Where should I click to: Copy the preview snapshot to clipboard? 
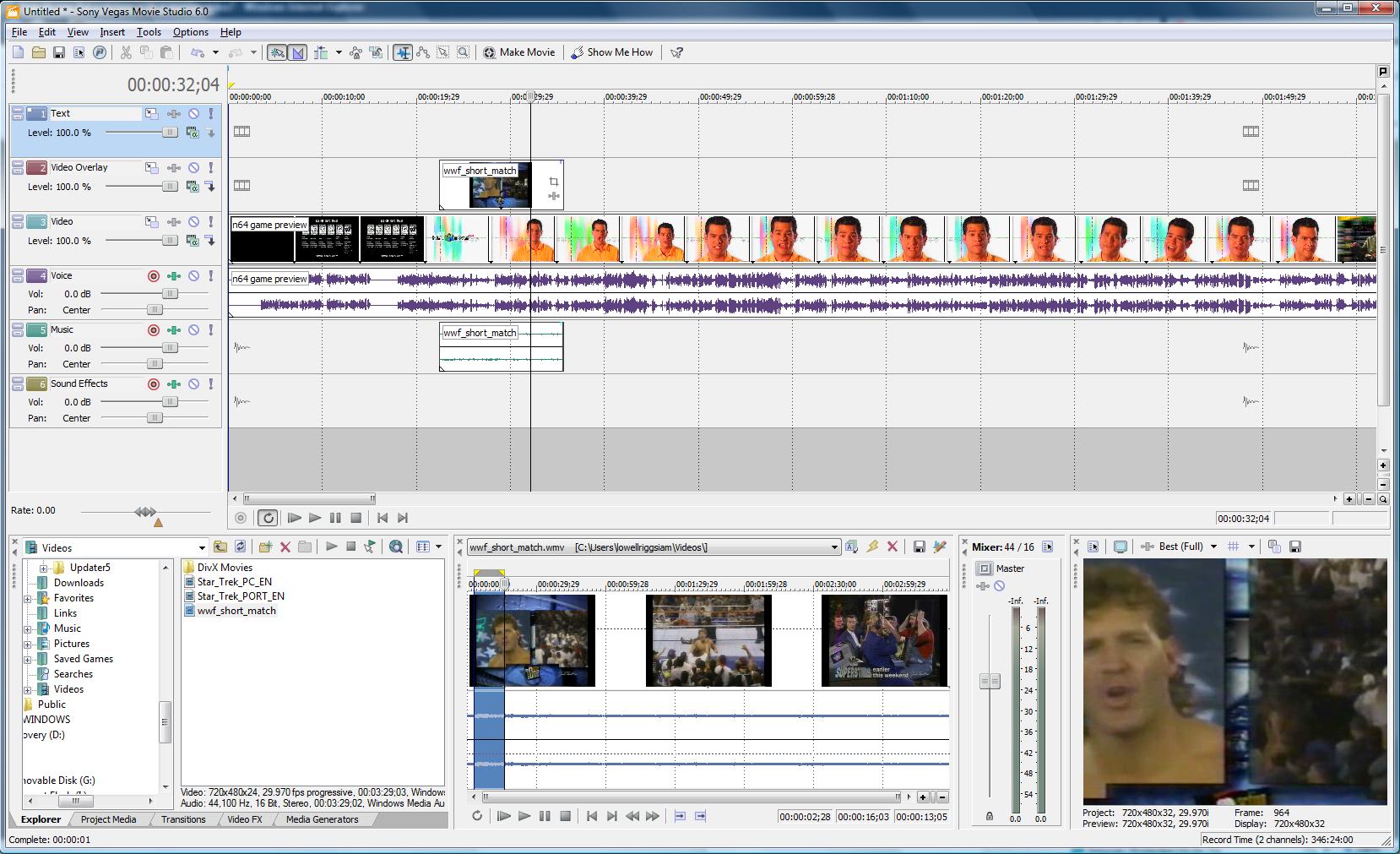(x=1274, y=547)
